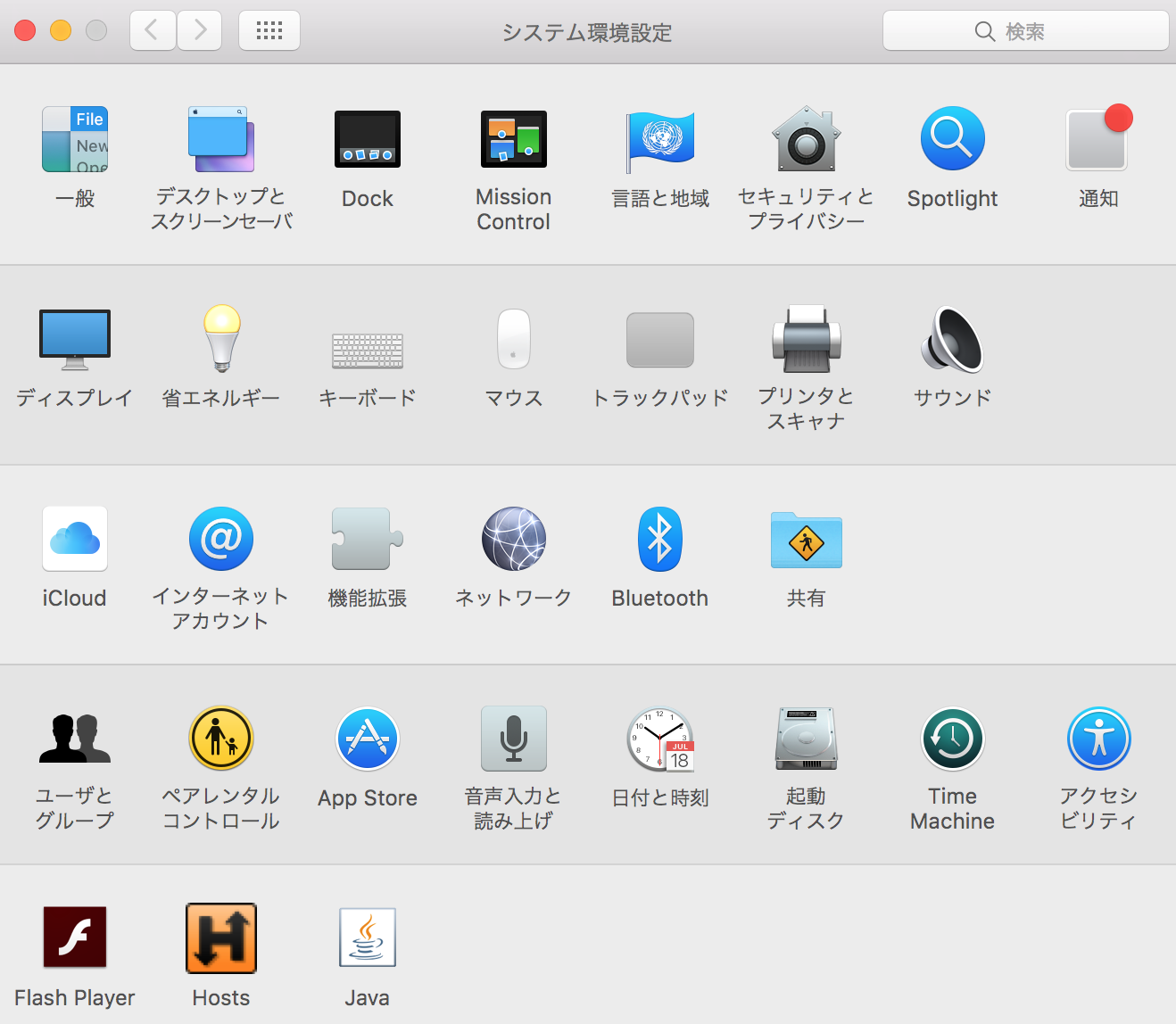Open 日付と時刻 clock icon
The height and width of the screenshot is (1024, 1176).
660,739
